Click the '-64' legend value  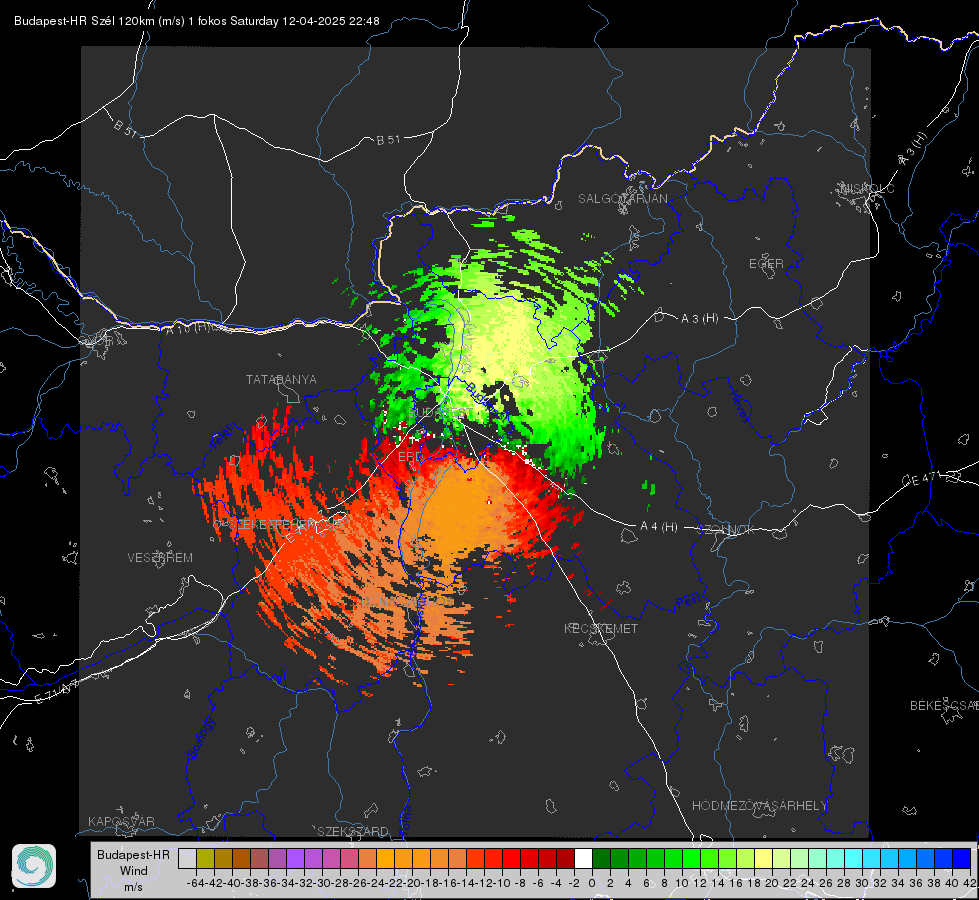coord(195,883)
